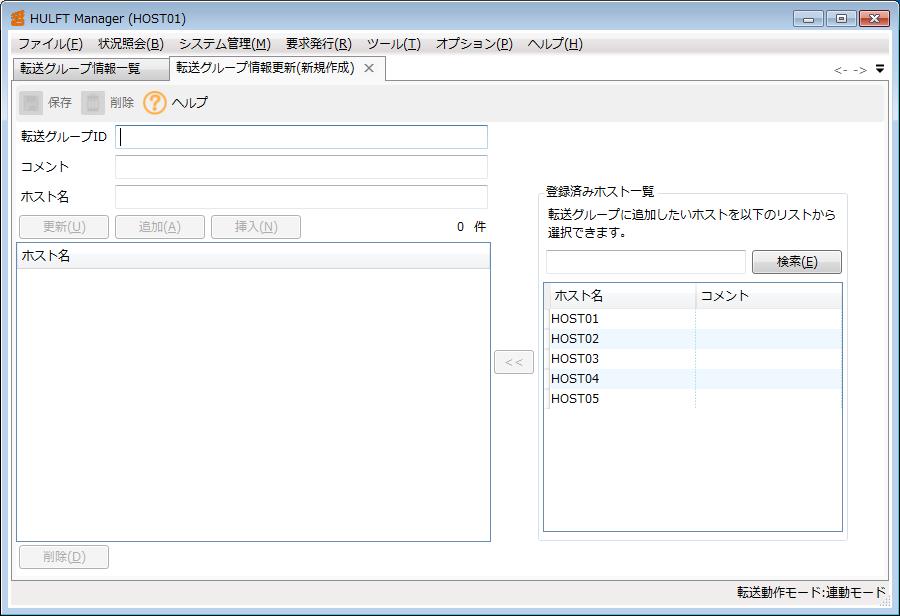900x616 pixels.
Task: Close the transfer group update tab
Action: (x=369, y=68)
